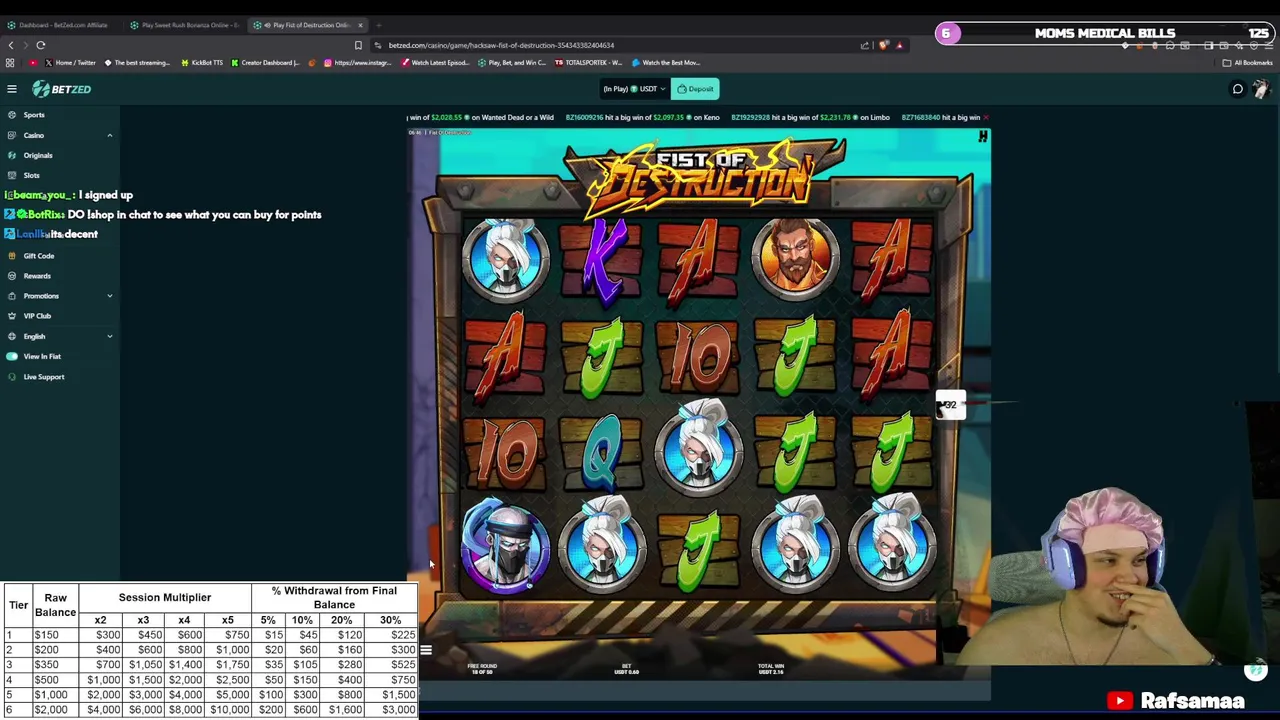The image size is (1280, 720).
Task: Click the BetZed logo
Action: point(62,89)
